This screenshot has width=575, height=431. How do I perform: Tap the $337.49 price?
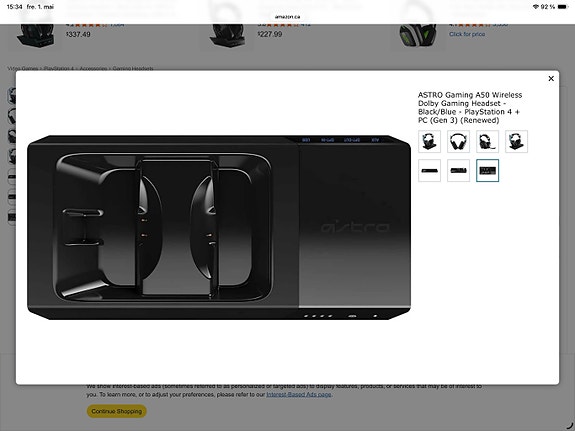pos(78,34)
